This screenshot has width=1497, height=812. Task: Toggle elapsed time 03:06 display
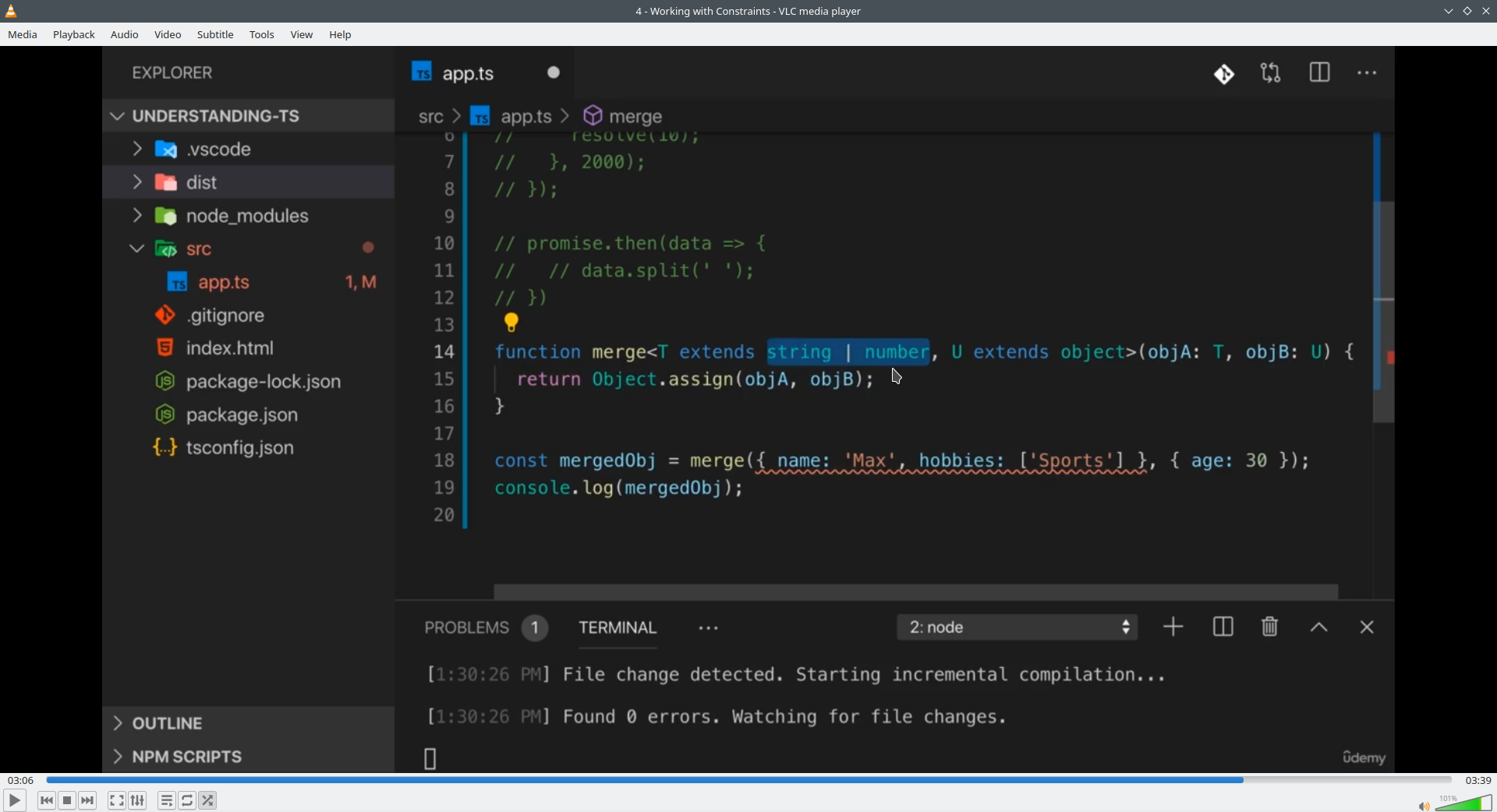[20, 780]
